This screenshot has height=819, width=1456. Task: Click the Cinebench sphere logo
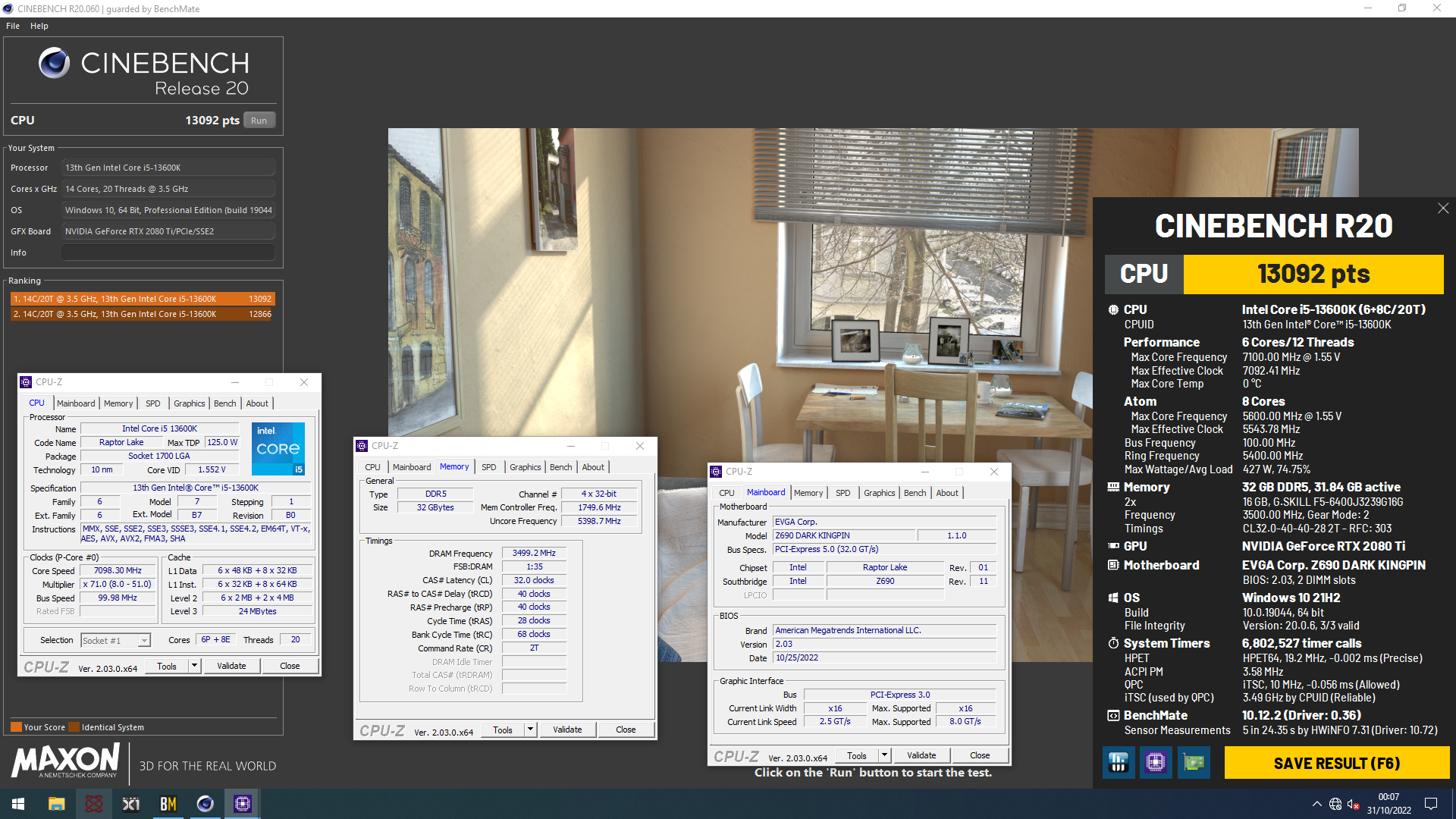click(54, 63)
